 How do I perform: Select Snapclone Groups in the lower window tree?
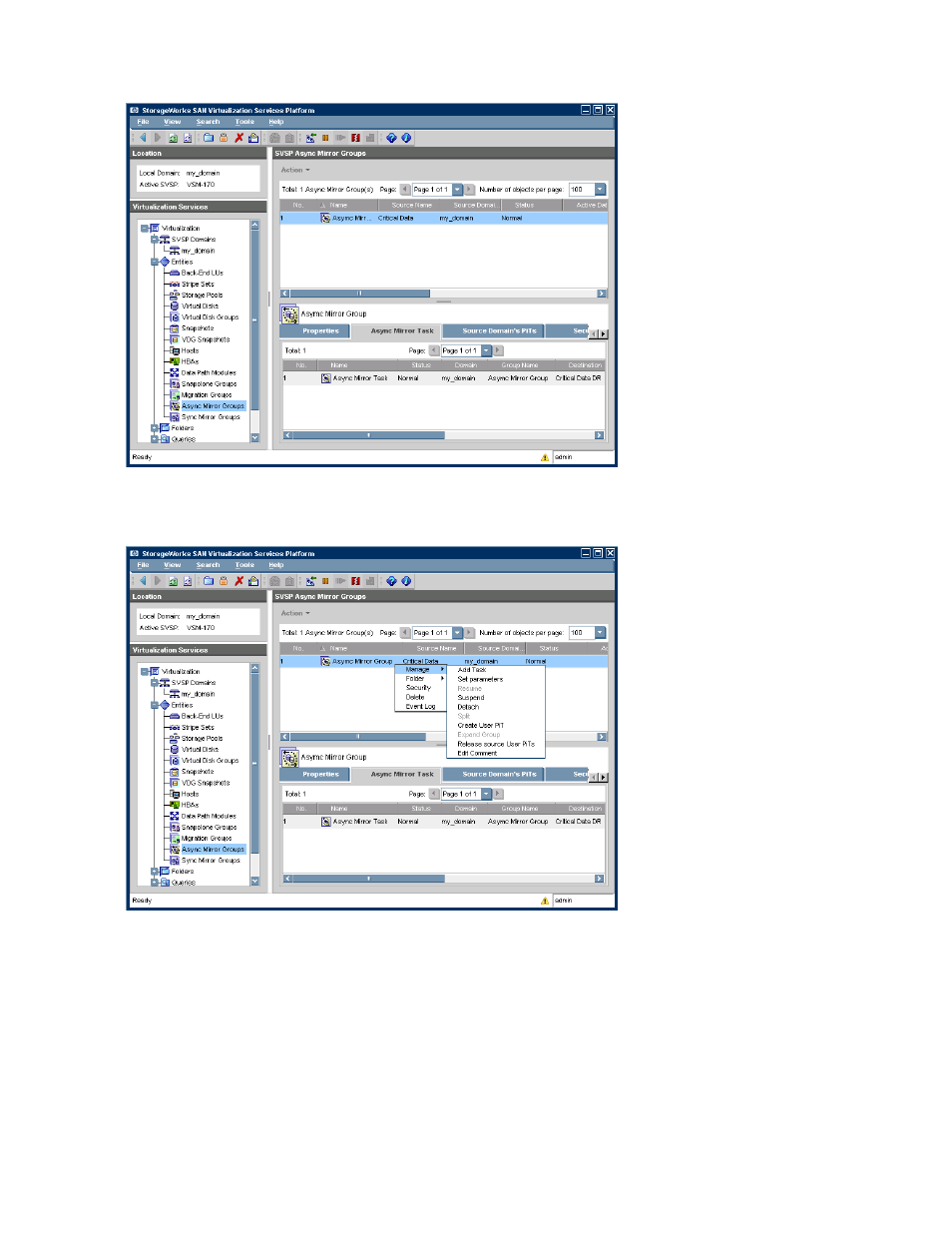point(209,828)
